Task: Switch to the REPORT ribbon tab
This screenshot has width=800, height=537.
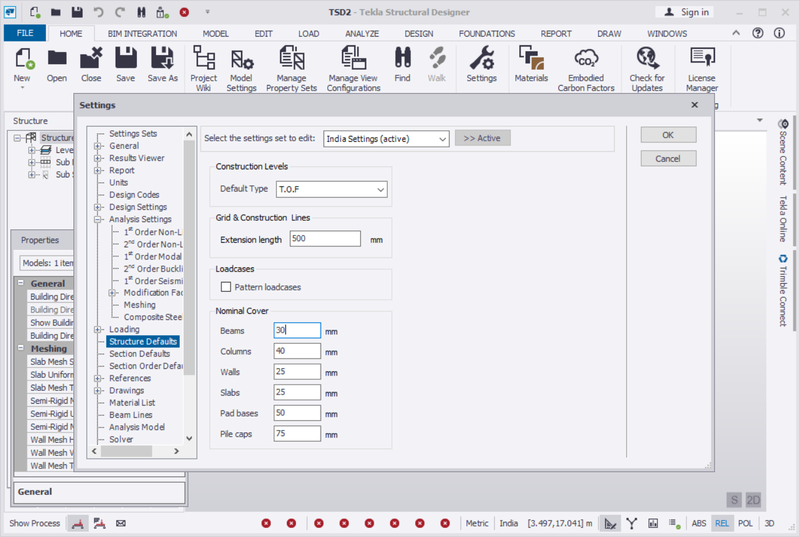Action: coord(556,34)
